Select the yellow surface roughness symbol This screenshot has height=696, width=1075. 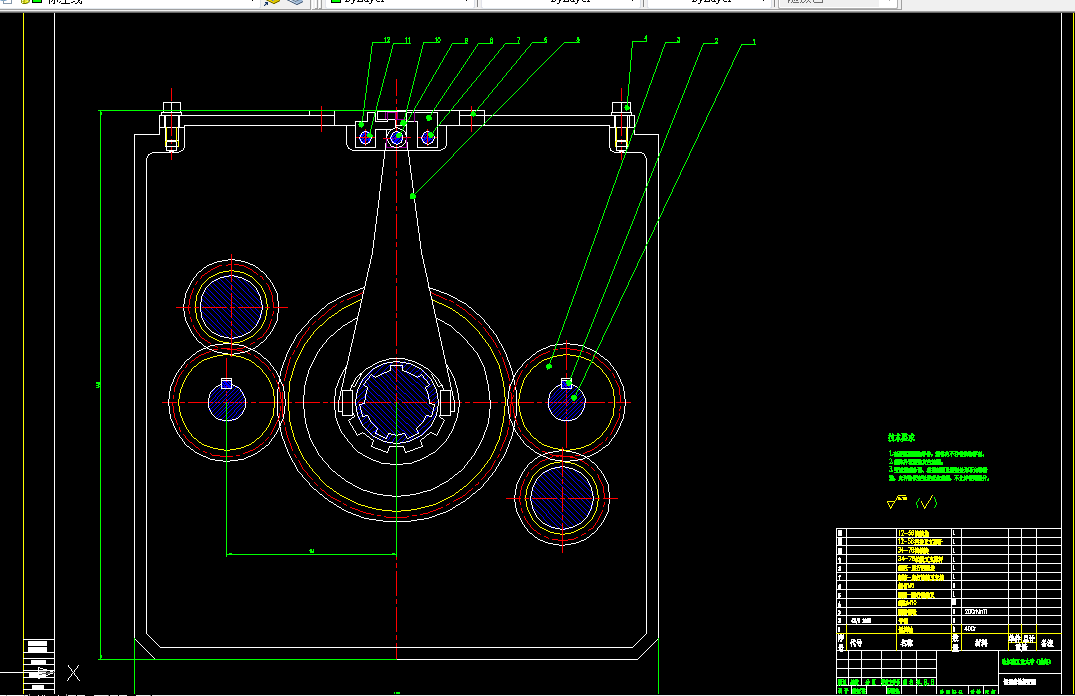pyautogui.click(x=897, y=502)
